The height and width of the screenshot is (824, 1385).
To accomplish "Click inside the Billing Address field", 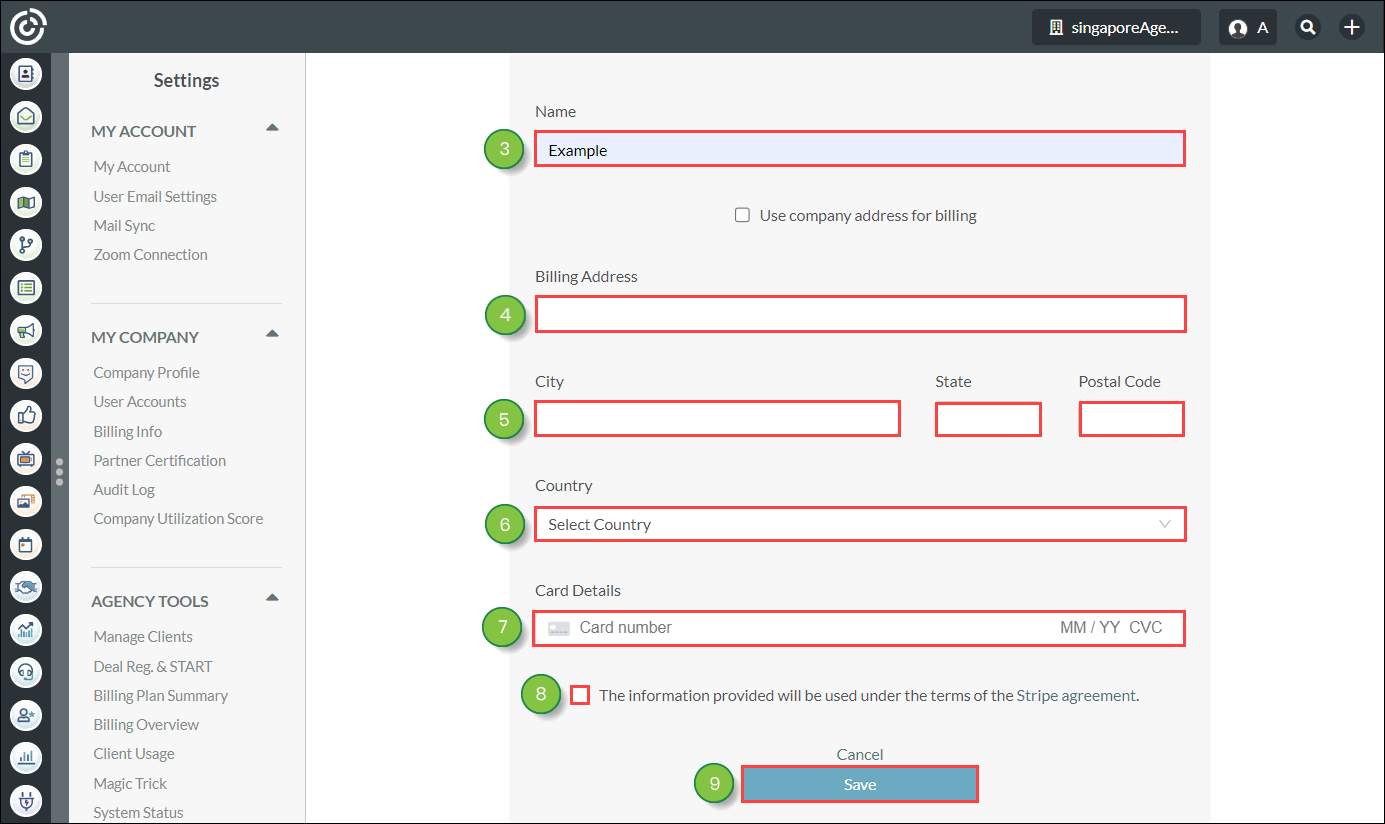I will [859, 314].
